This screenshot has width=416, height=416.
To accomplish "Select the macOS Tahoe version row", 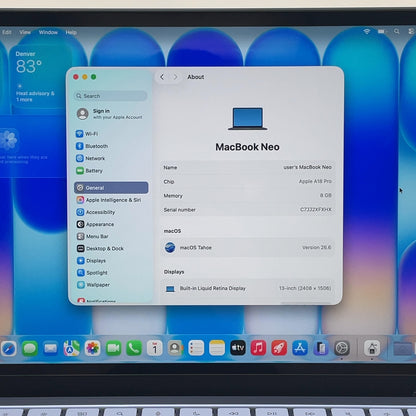I will [x=248, y=248].
